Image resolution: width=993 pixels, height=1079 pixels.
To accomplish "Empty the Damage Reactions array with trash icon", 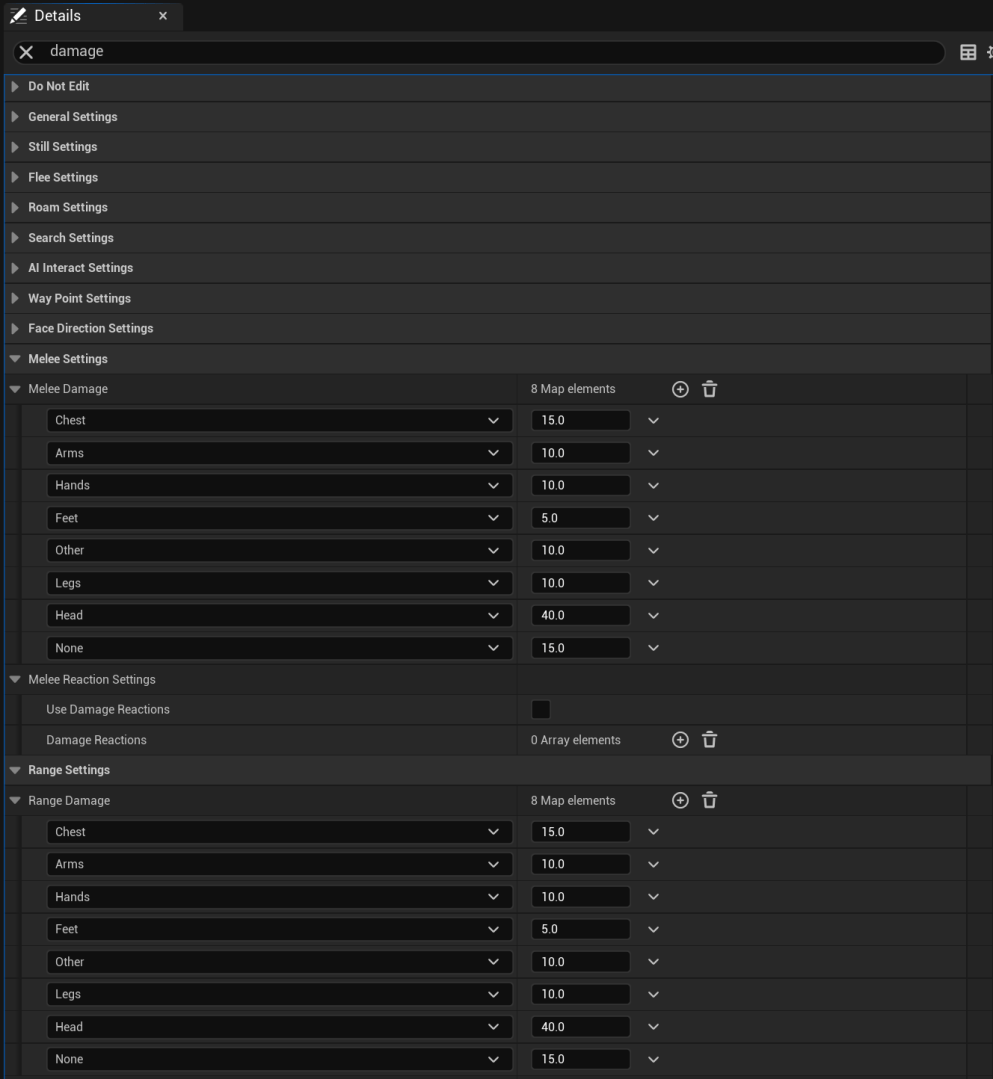I will (x=709, y=740).
